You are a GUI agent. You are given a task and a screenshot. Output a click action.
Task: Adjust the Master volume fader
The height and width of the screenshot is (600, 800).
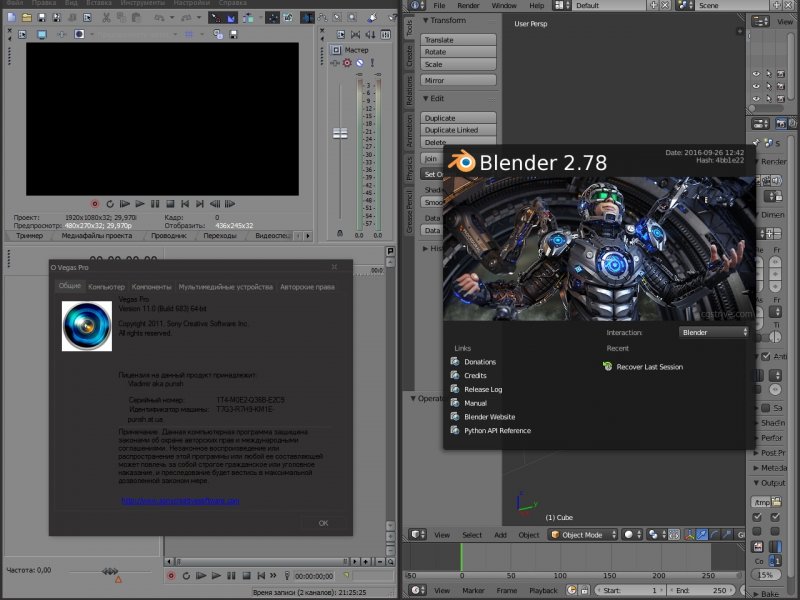[x=340, y=134]
